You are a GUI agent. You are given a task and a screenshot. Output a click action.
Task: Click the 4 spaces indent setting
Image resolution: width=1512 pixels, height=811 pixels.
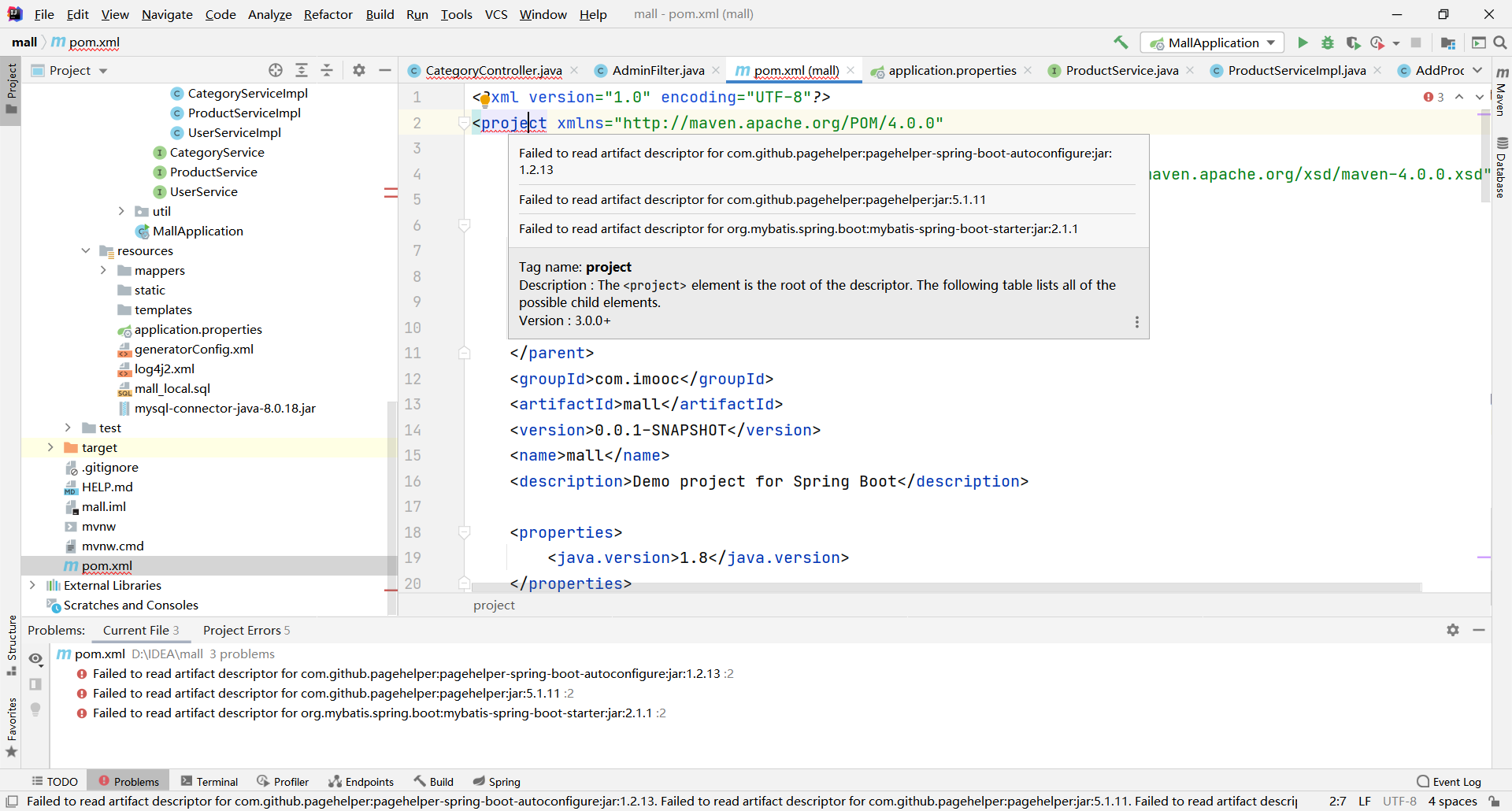coord(1453,802)
